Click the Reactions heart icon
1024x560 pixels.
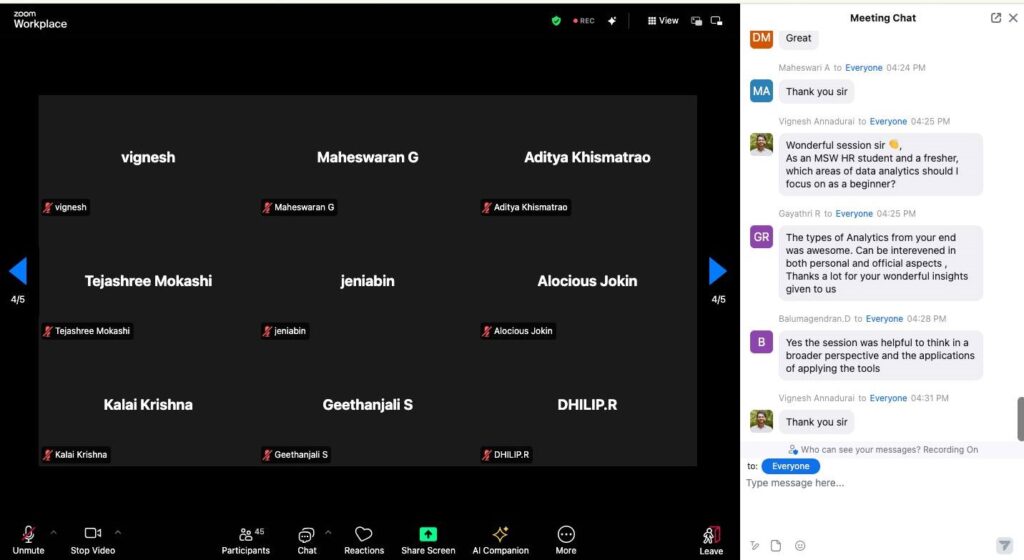364,540
